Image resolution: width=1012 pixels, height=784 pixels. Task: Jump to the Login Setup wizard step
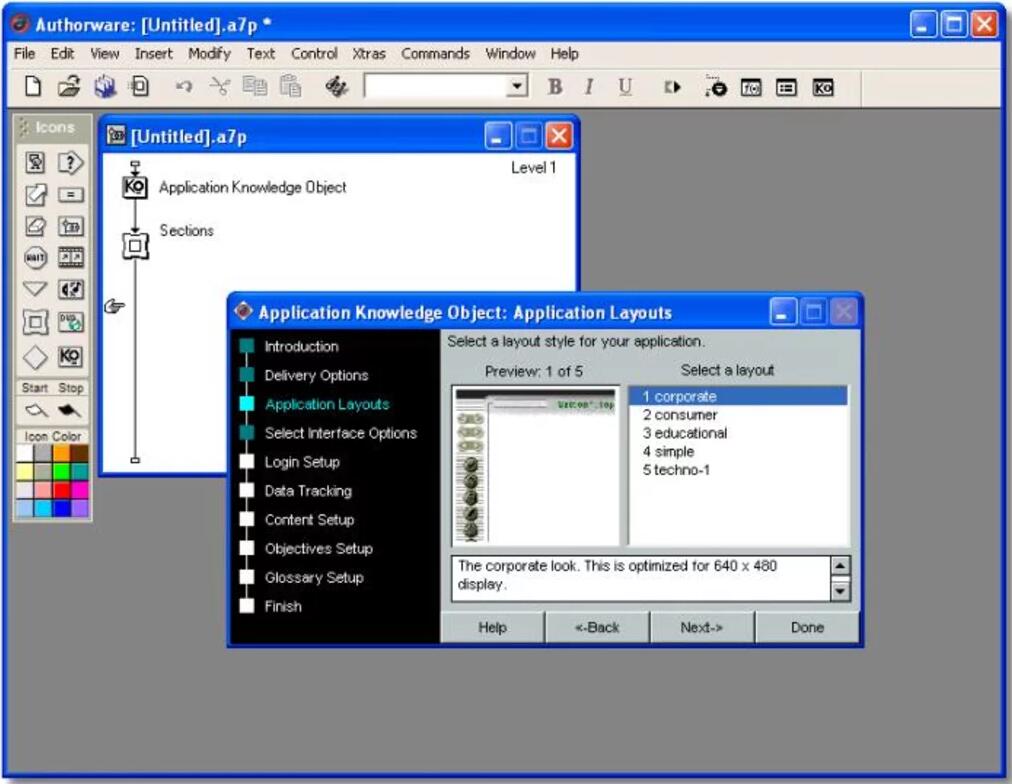(x=301, y=462)
